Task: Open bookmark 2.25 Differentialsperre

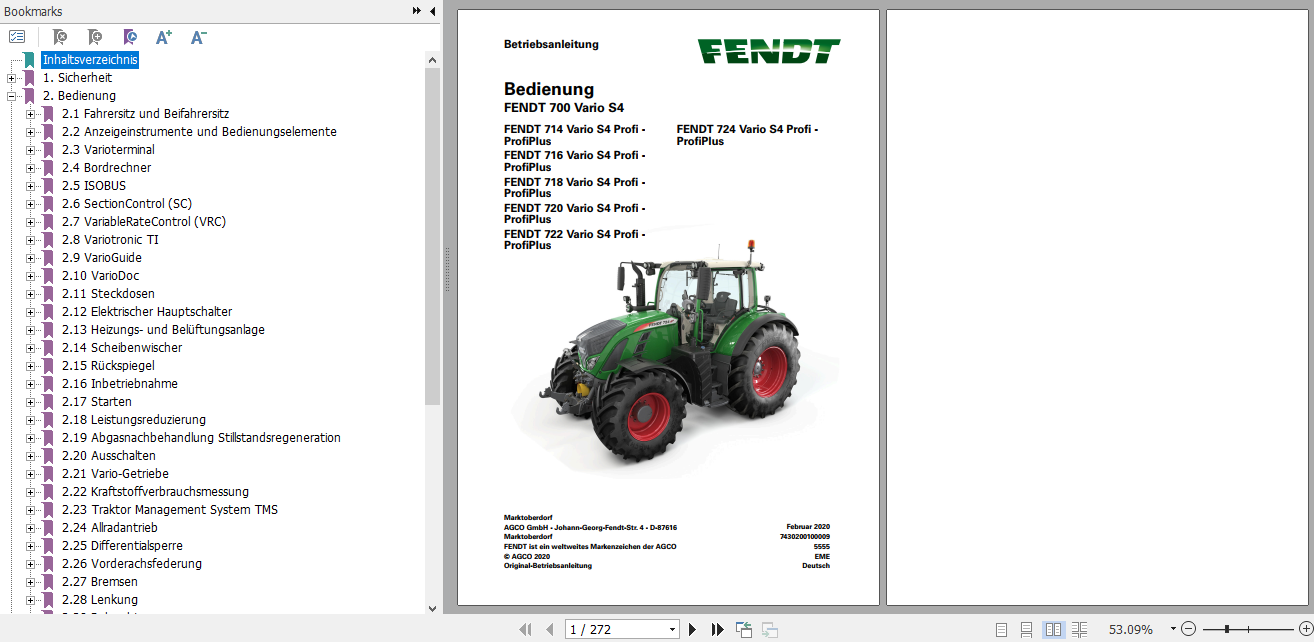Action: pos(122,546)
